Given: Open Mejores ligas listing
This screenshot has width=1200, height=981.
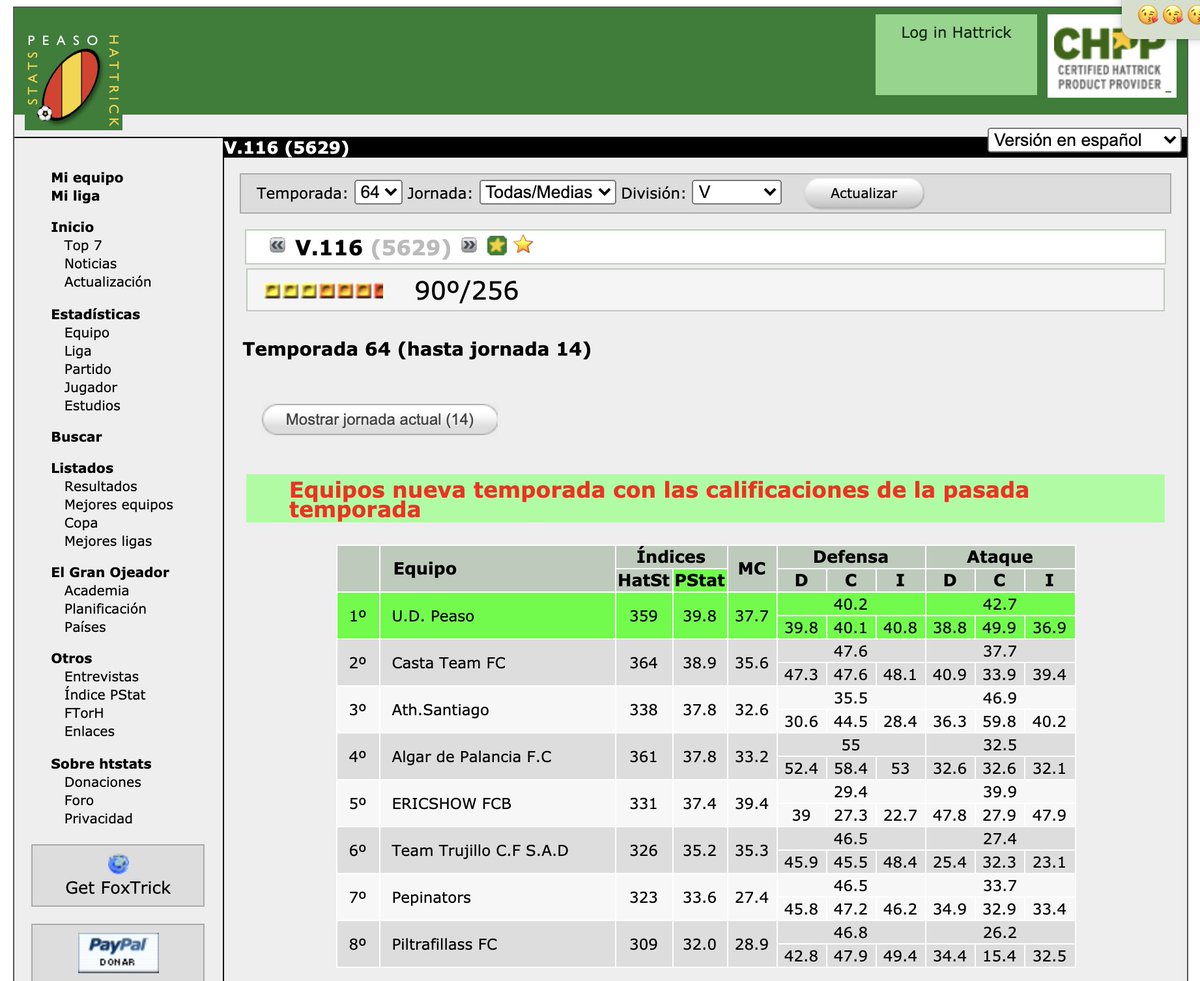Looking at the screenshot, I should point(108,541).
